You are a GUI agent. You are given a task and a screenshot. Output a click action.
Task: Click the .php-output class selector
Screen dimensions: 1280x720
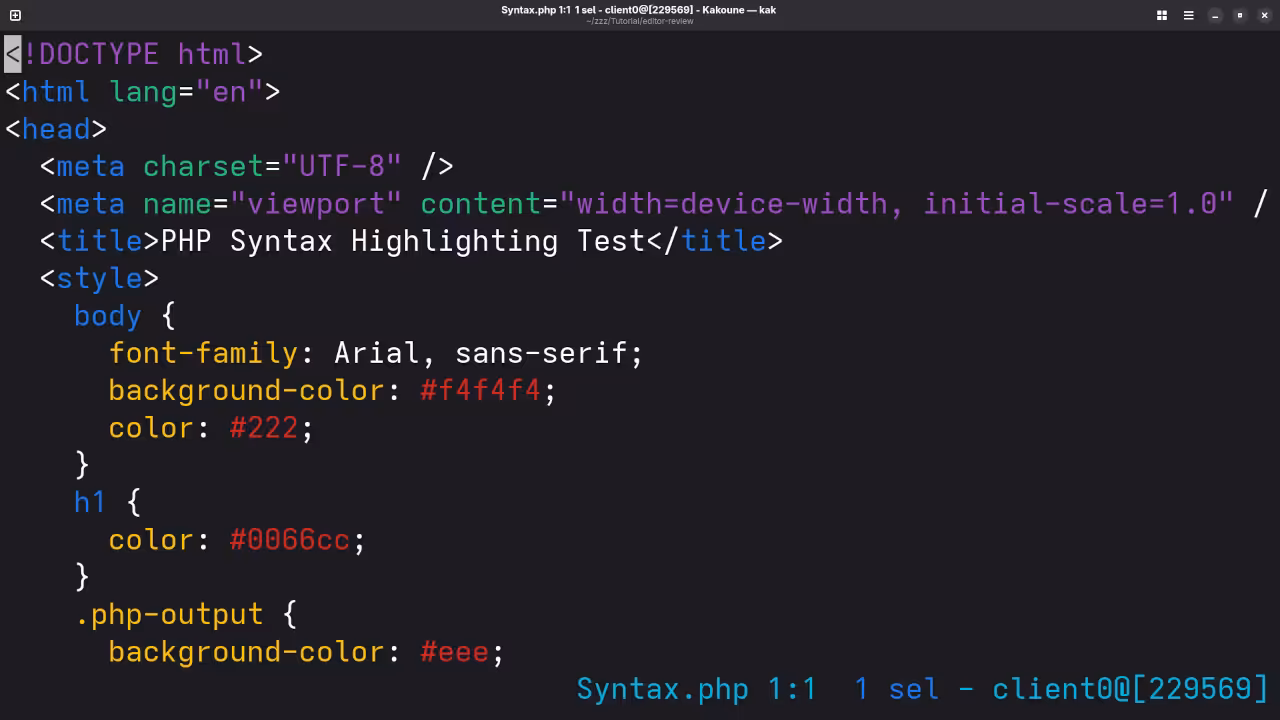point(169,614)
